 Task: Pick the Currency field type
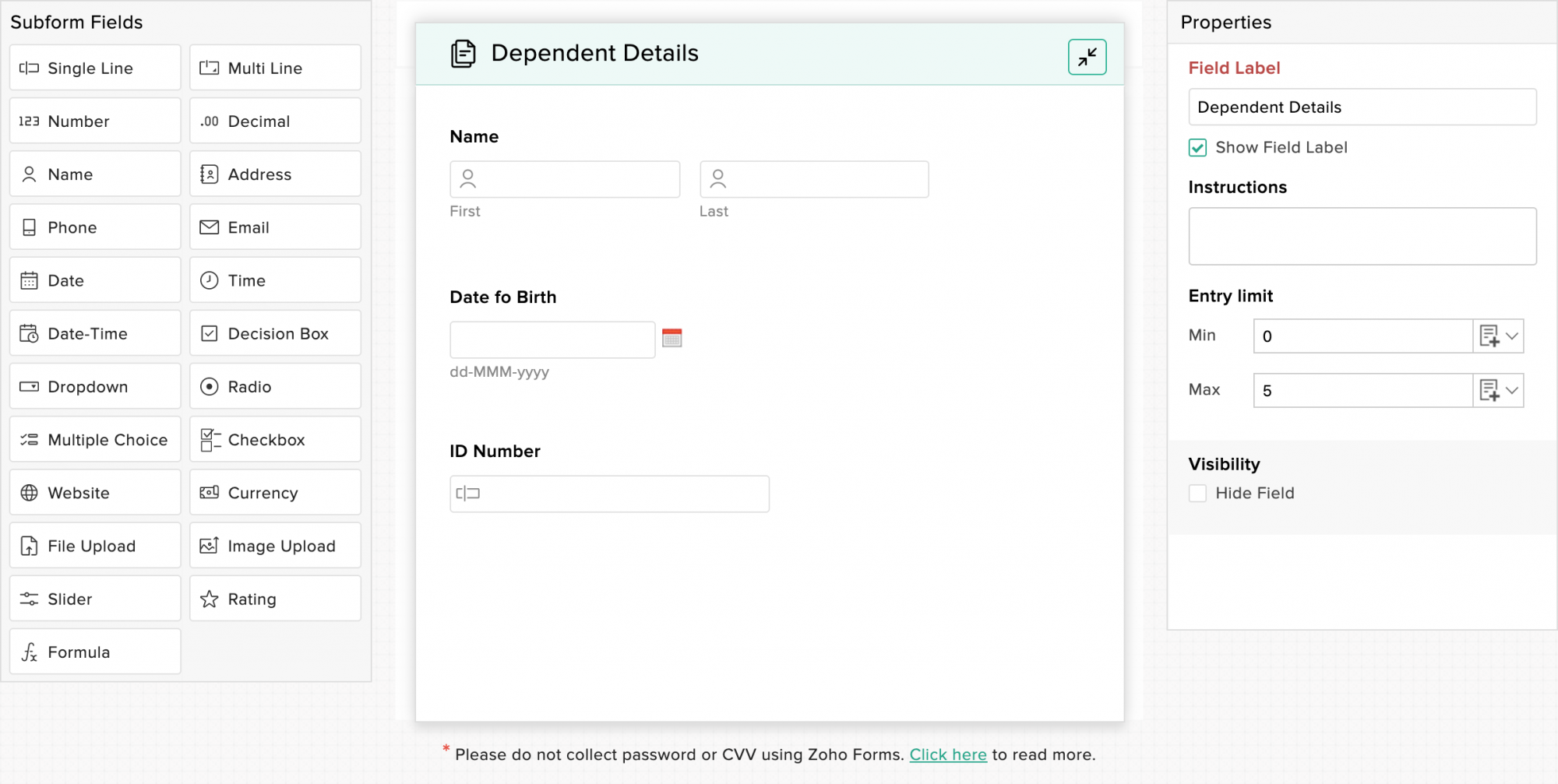275,493
